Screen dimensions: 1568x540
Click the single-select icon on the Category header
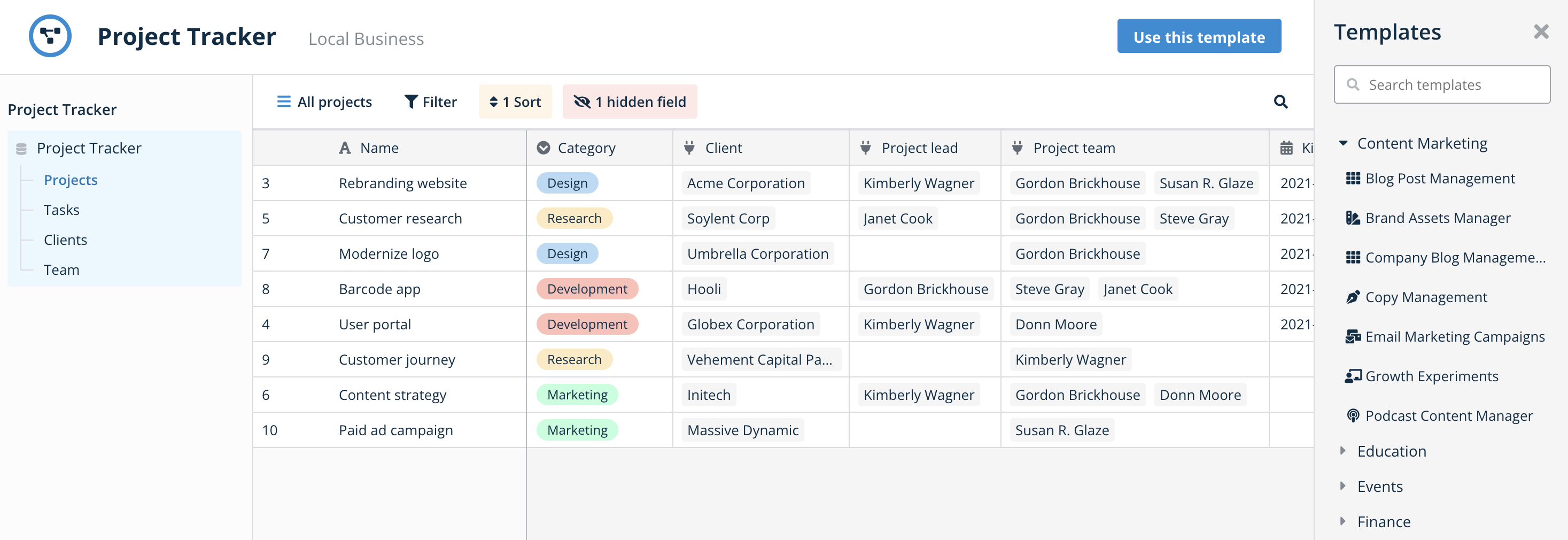pos(544,148)
